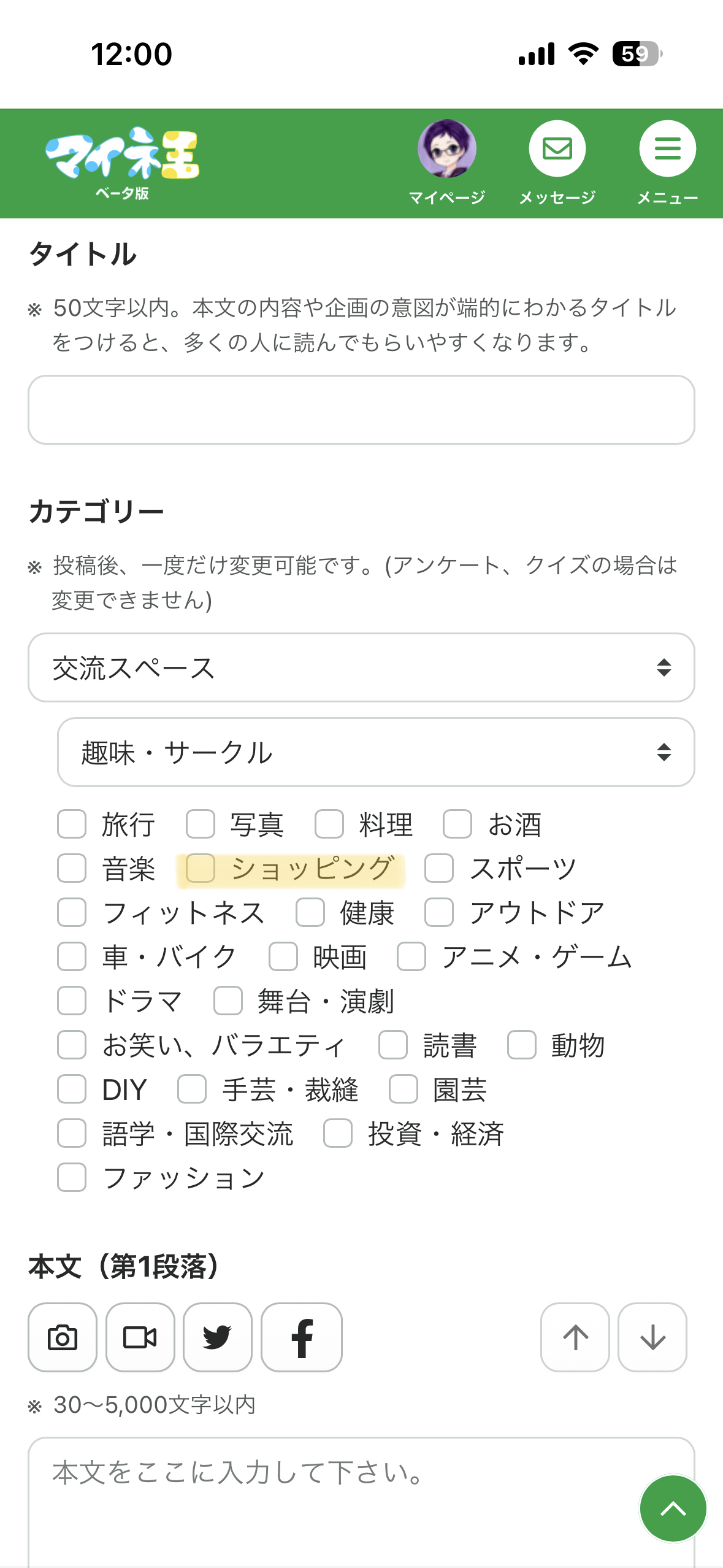Image resolution: width=723 pixels, height=1568 pixels.
Task: Open マイページ avatar
Action: click(x=447, y=149)
